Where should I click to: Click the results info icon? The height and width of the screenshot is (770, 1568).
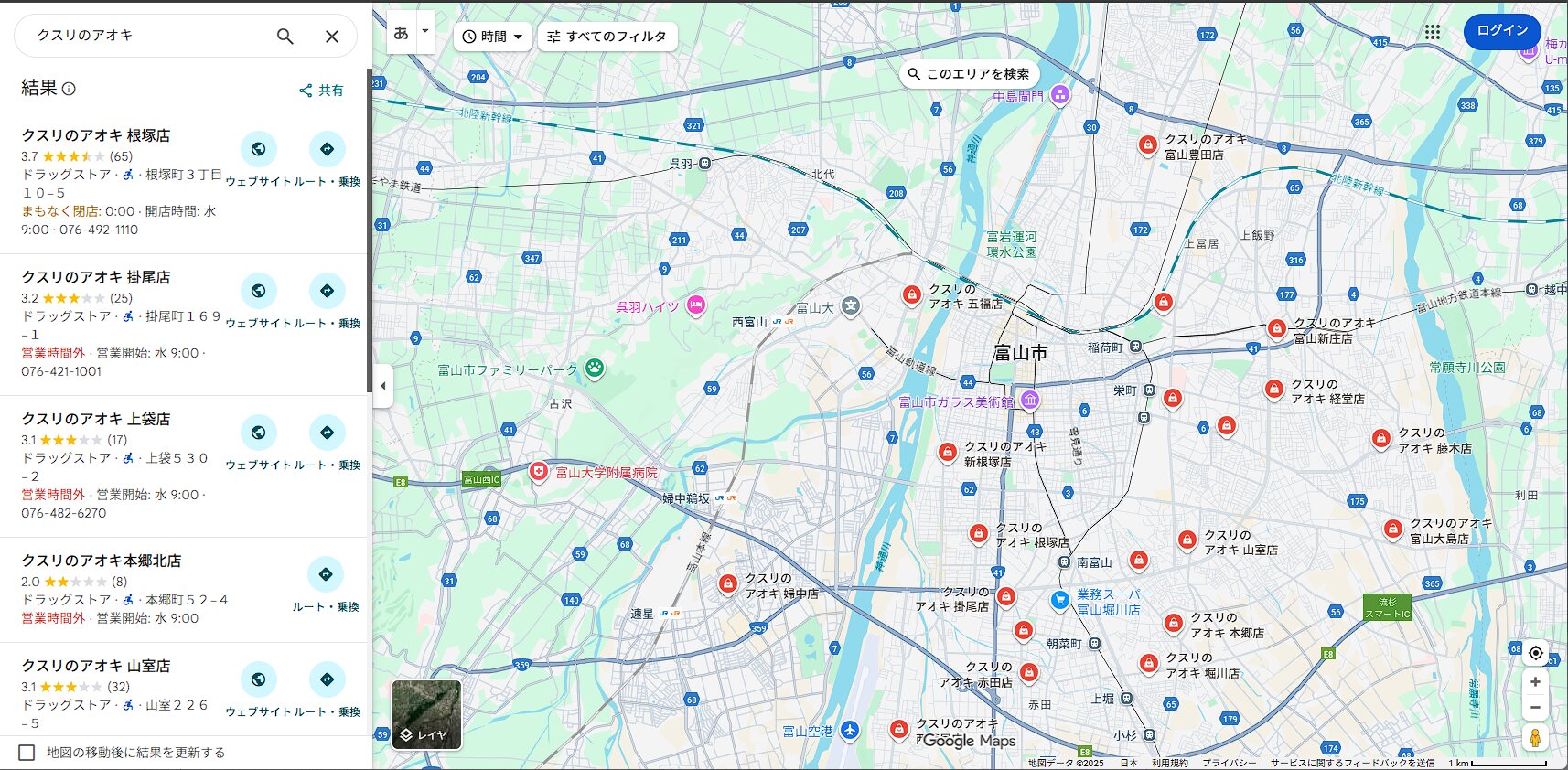[69, 89]
